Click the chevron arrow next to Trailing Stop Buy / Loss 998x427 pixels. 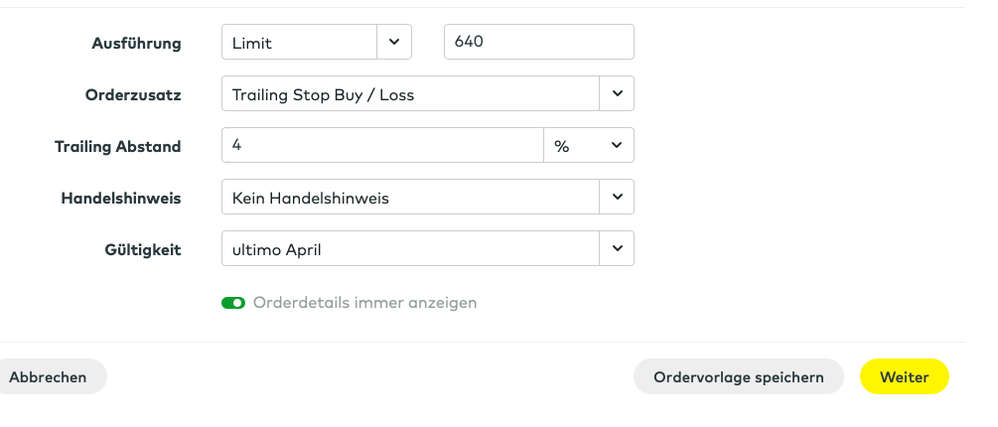pos(616,94)
